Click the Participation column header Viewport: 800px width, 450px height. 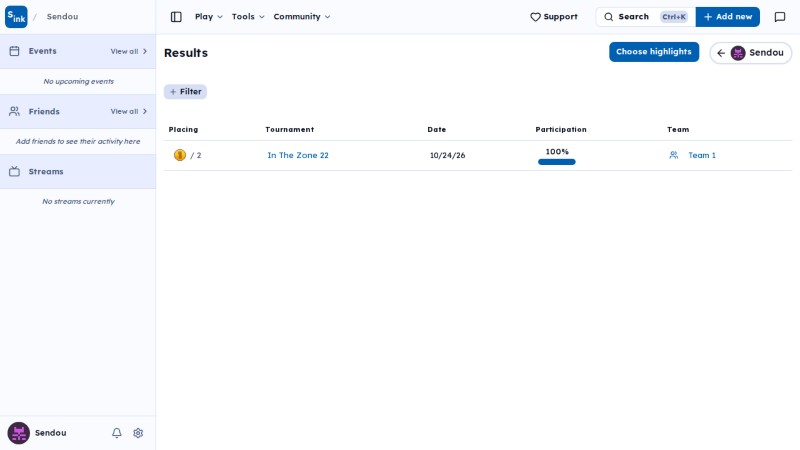point(561,130)
